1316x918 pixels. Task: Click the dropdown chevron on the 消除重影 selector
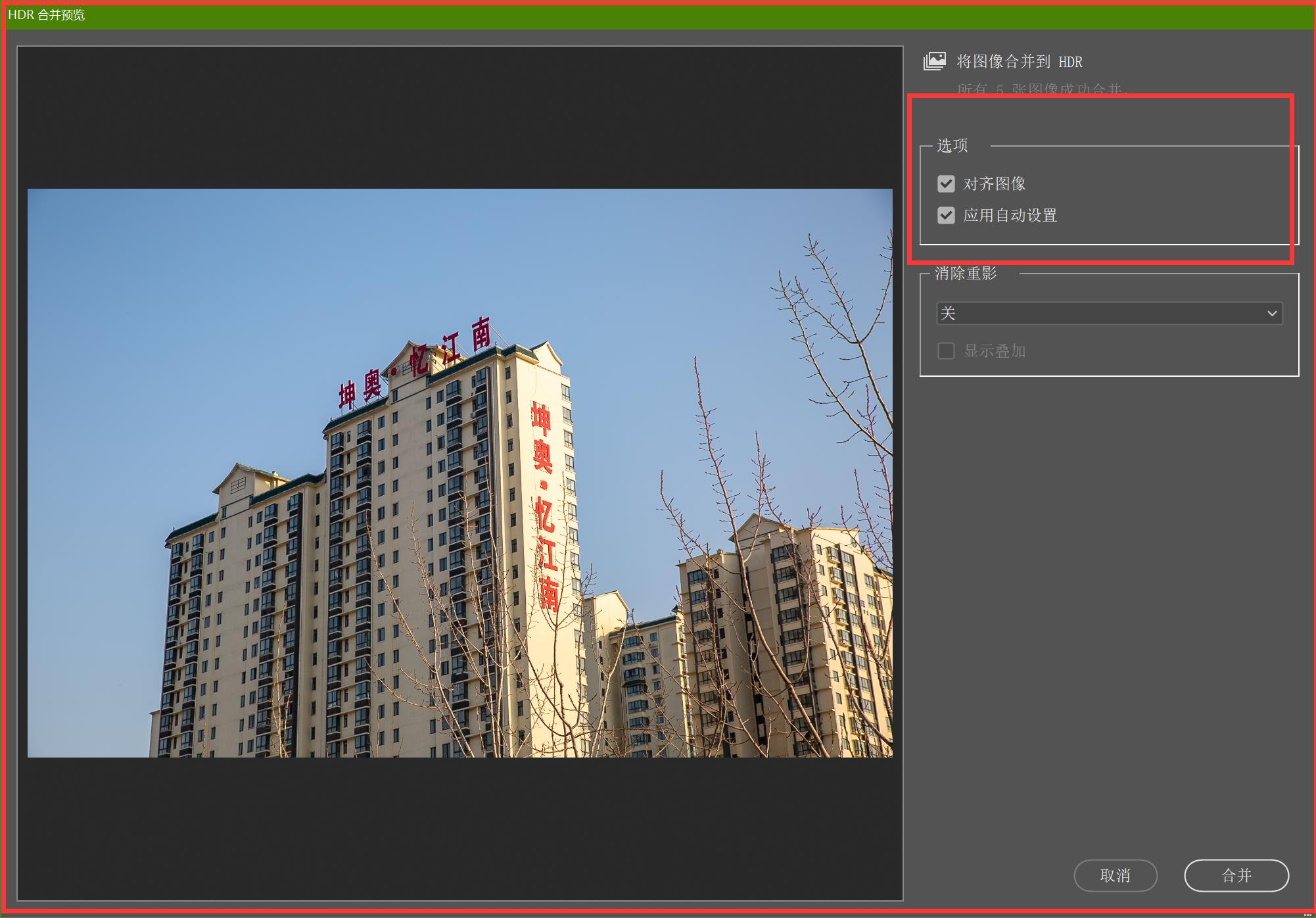point(1273,314)
